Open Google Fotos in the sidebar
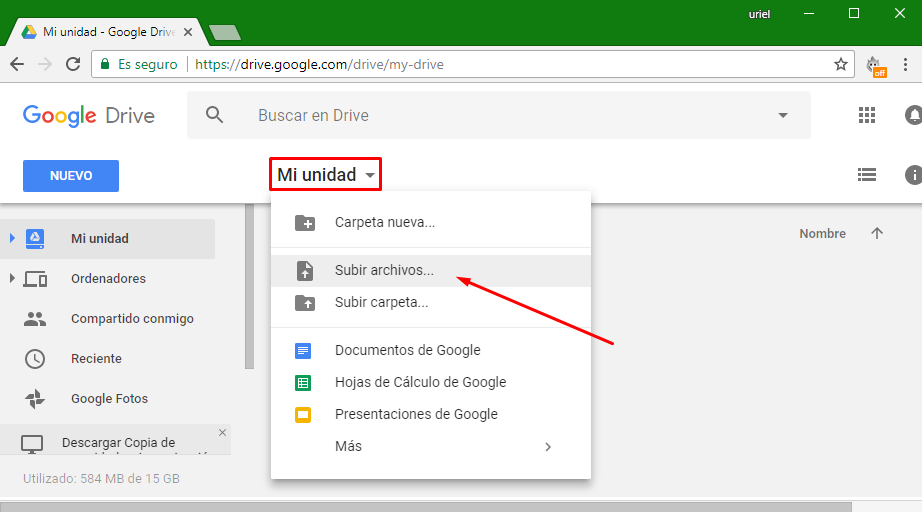 pyautogui.click(x=107, y=399)
